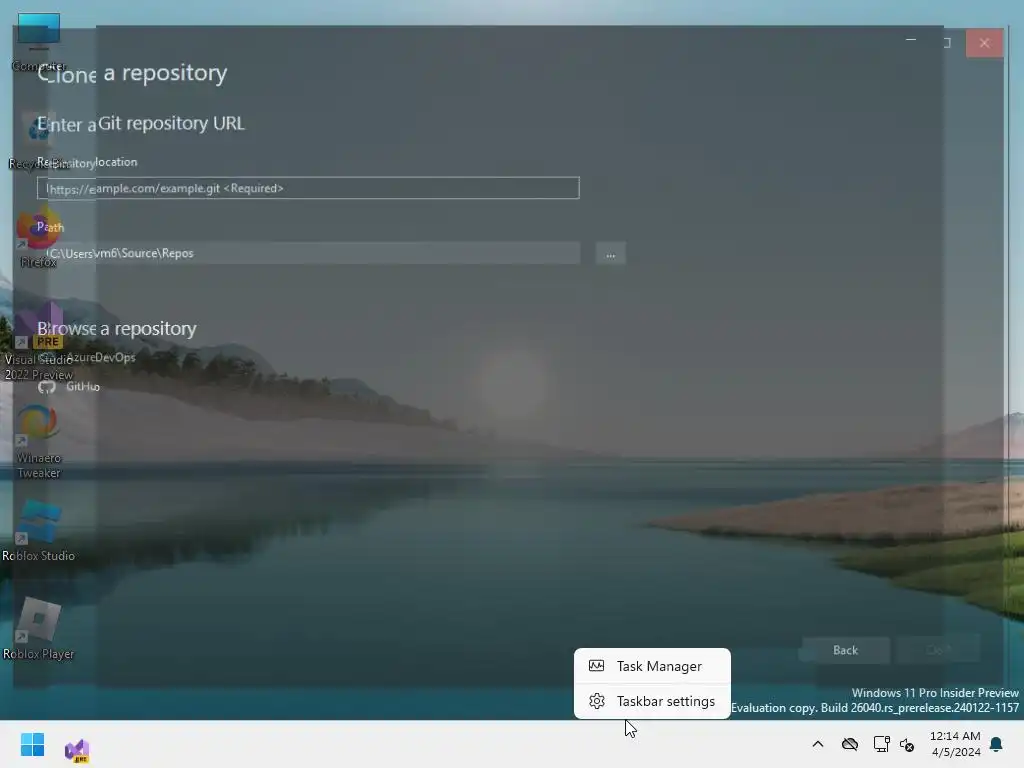Viewport: 1024px width, 768px height.
Task: Select Visual Studio 2022 Preview desktop shortcut
Action: click(x=39, y=341)
